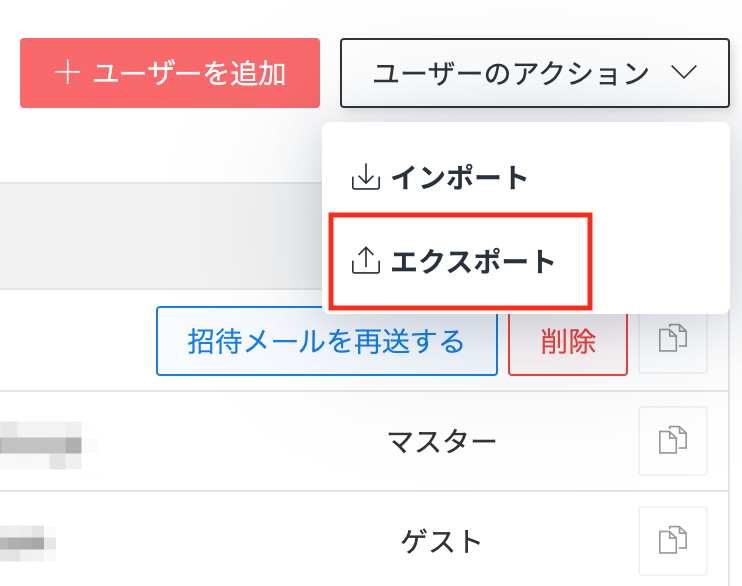Select インポート from the actions menu

point(440,178)
